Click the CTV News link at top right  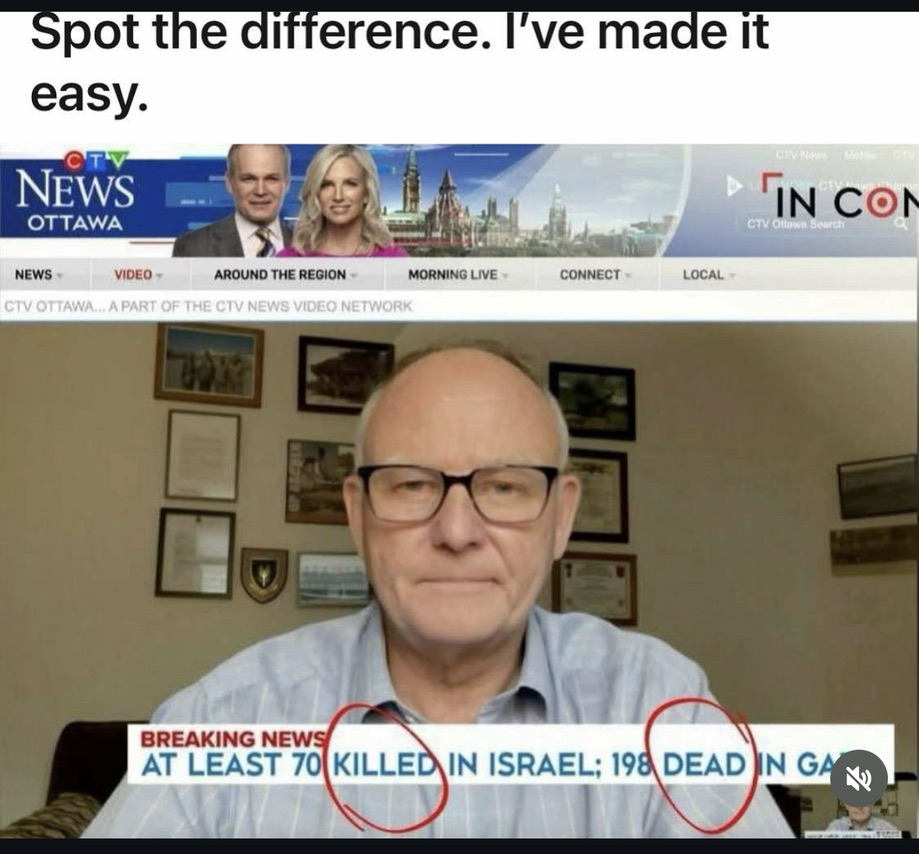pos(801,155)
